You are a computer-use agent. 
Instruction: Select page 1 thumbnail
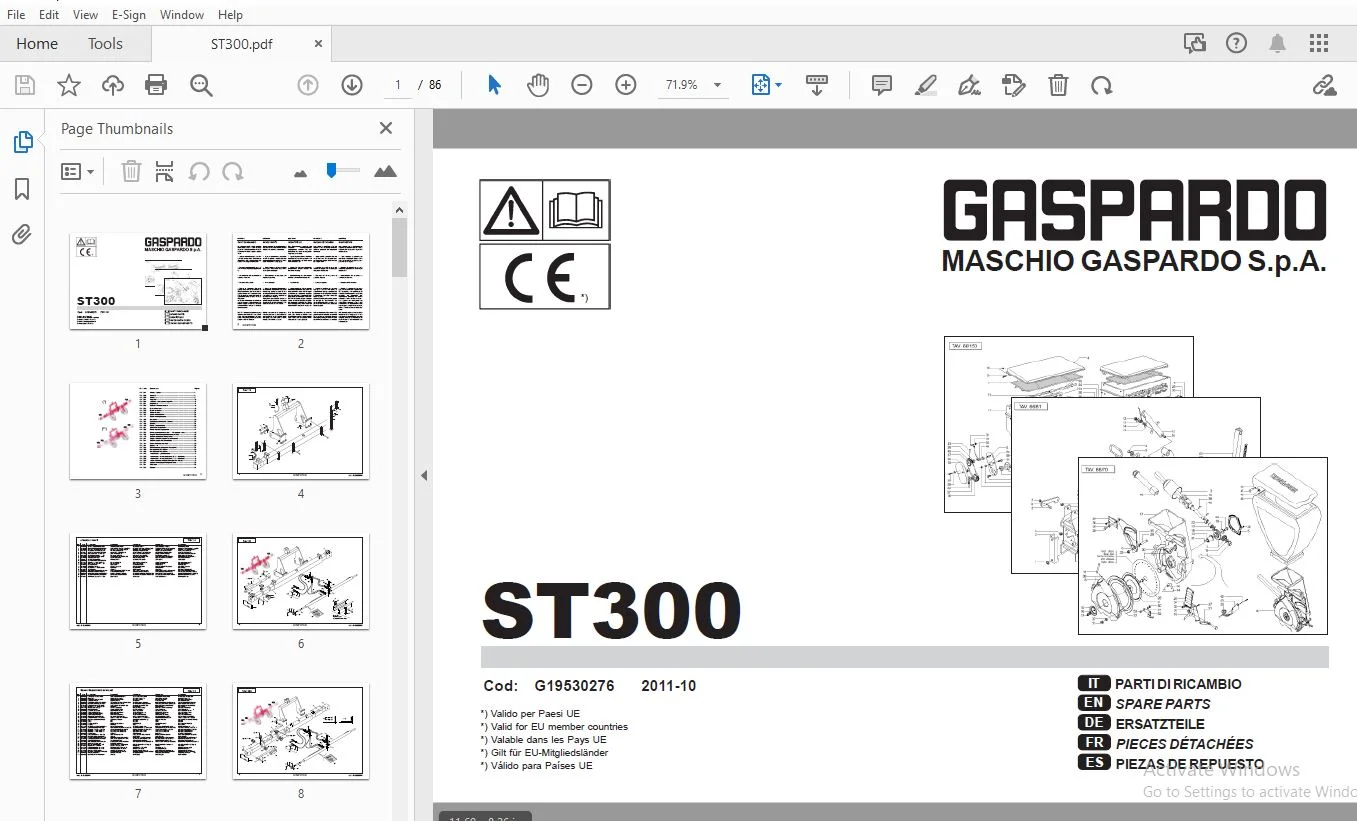(x=138, y=282)
